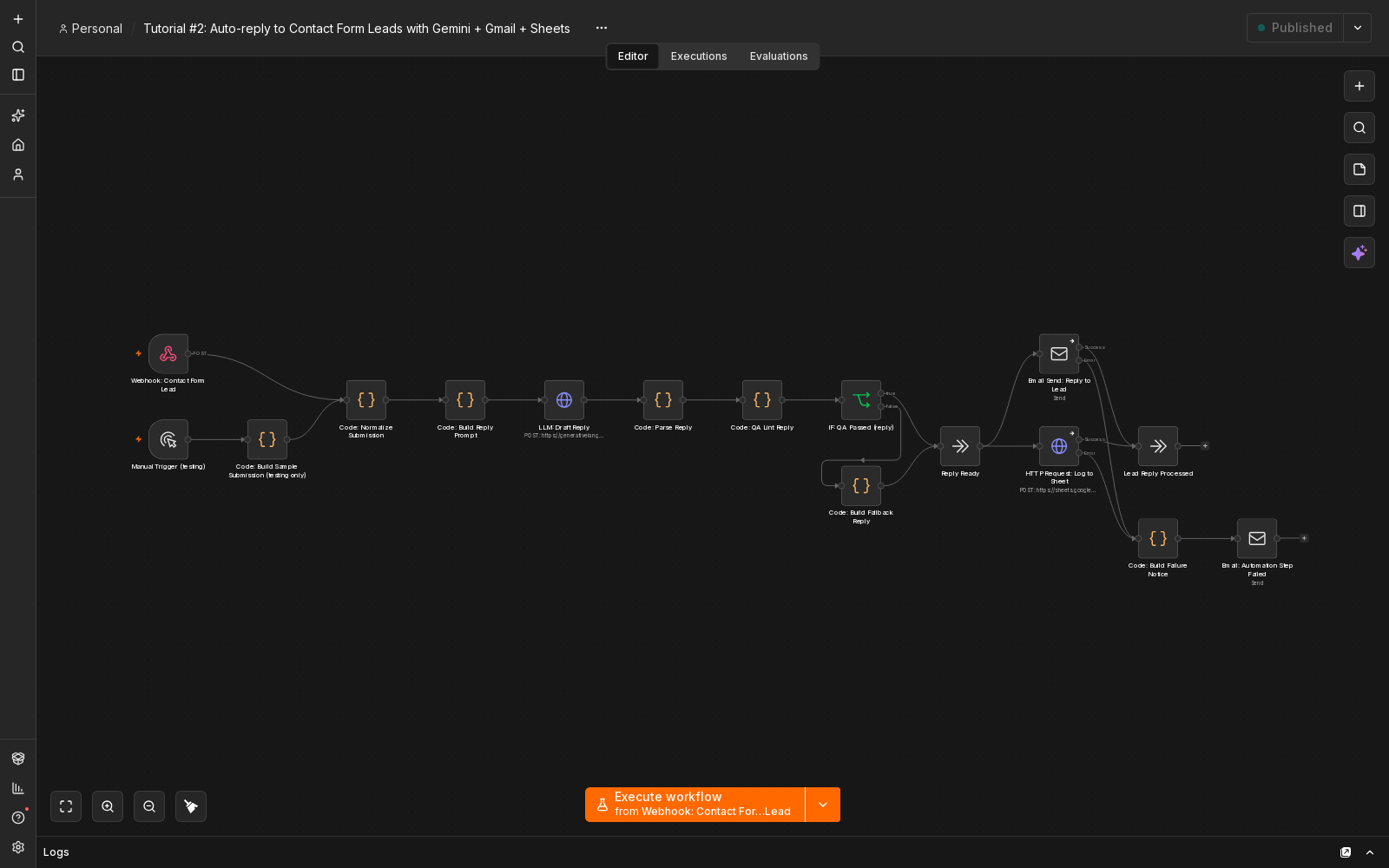This screenshot has height=868, width=1389.
Task: Open the Webhook: Contact Form Lead node
Action: pyautogui.click(x=168, y=354)
